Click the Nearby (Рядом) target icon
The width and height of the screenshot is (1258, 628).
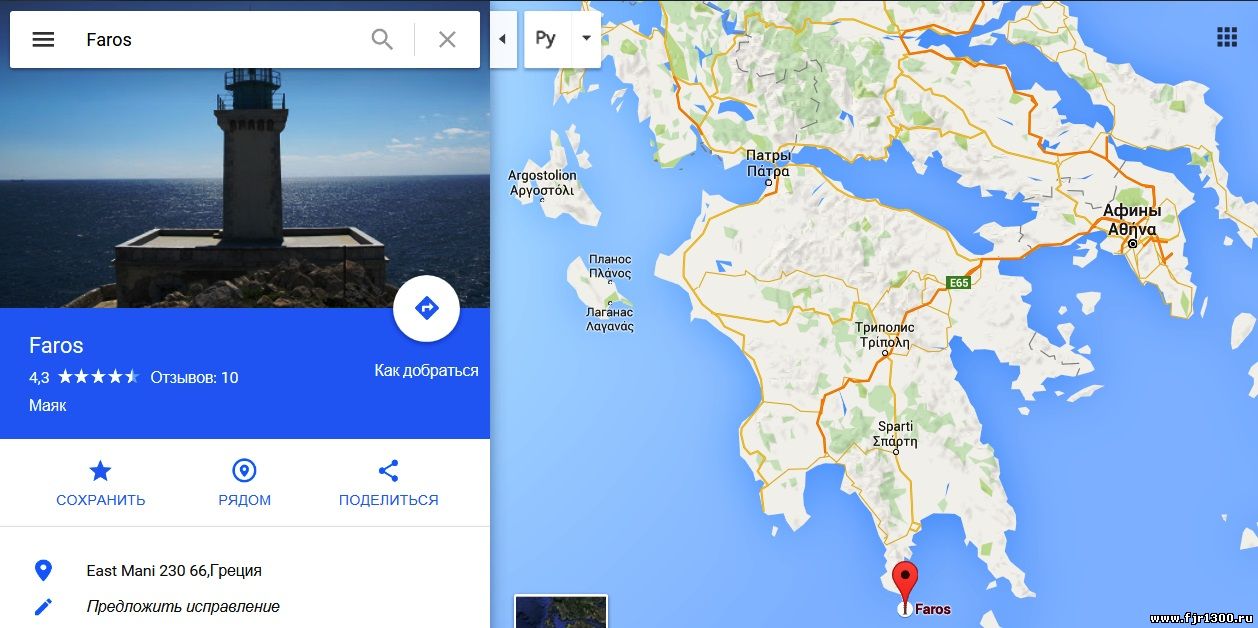coord(244,471)
